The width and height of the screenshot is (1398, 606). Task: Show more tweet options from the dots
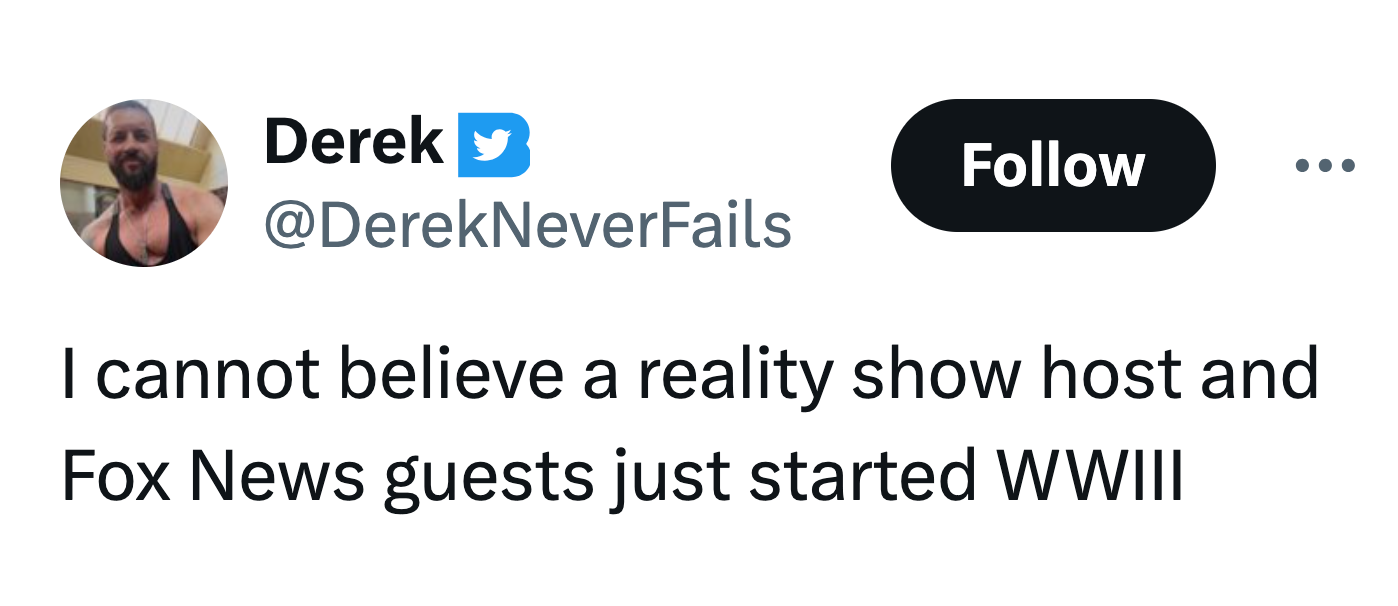point(1325,166)
